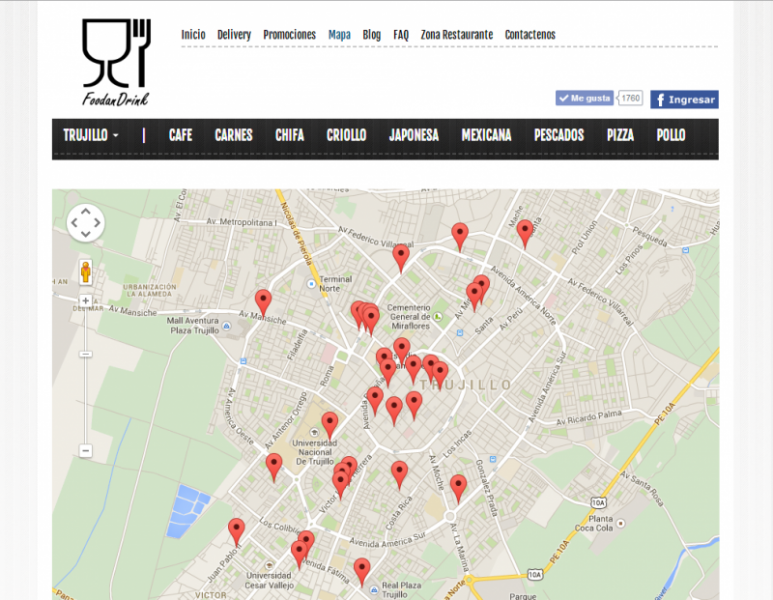Click the red pin below Av Federico Villarreal

click(x=401, y=257)
